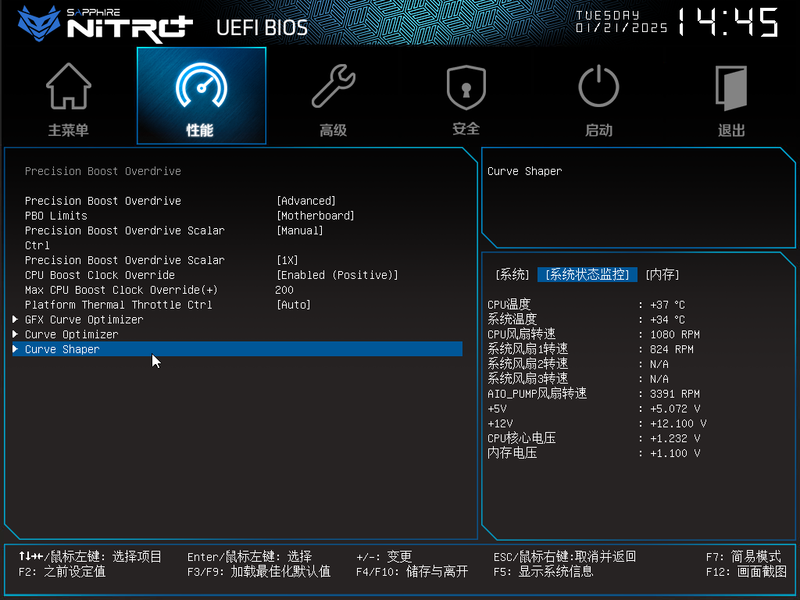Switch to the 高级 tab label

click(x=333, y=130)
